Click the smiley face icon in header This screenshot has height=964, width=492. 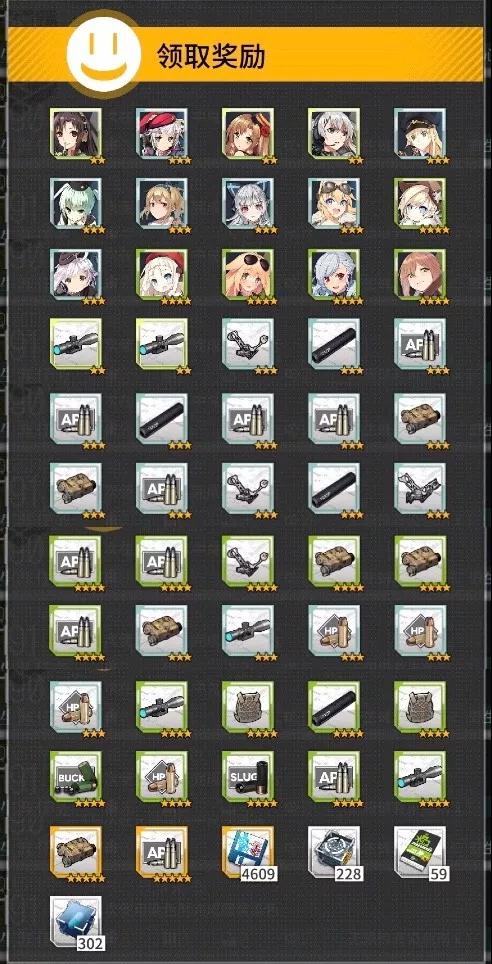point(105,52)
